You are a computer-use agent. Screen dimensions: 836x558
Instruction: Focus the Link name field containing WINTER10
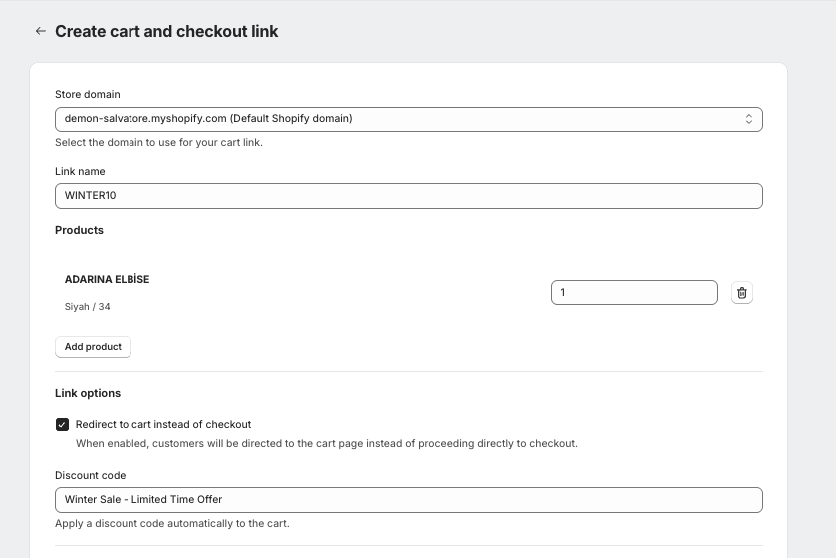(x=408, y=196)
